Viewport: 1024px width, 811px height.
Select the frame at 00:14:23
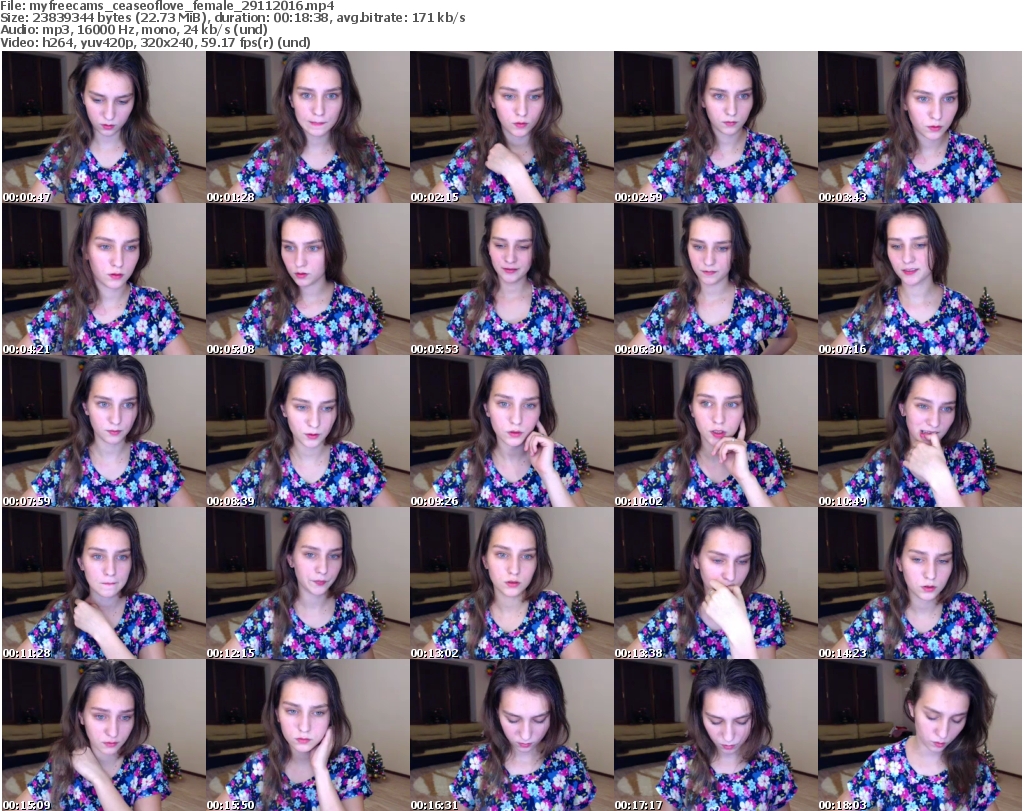pos(919,583)
